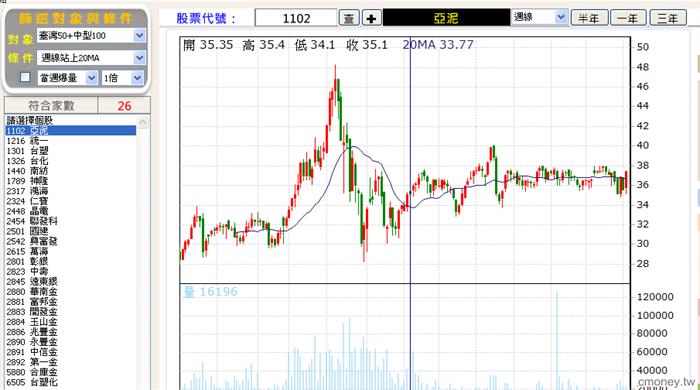Select 2542 興富發 in the stock list
This screenshot has width=700, height=390.
(x=71, y=241)
